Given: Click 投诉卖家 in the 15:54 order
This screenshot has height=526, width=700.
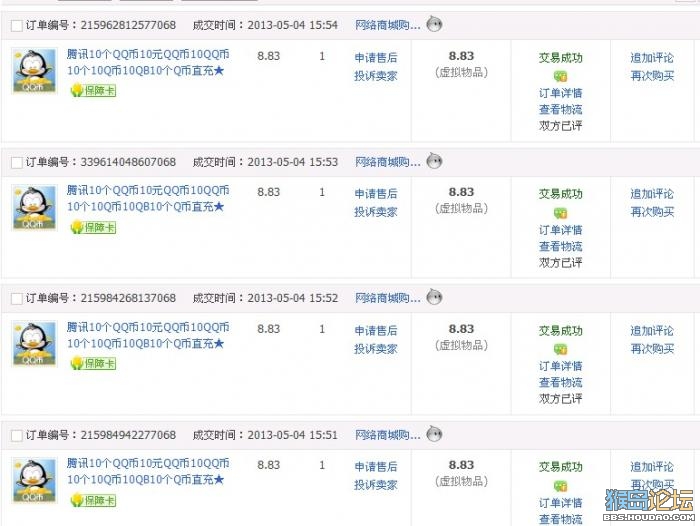Looking at the screenshot, I should tap(376, 76).
